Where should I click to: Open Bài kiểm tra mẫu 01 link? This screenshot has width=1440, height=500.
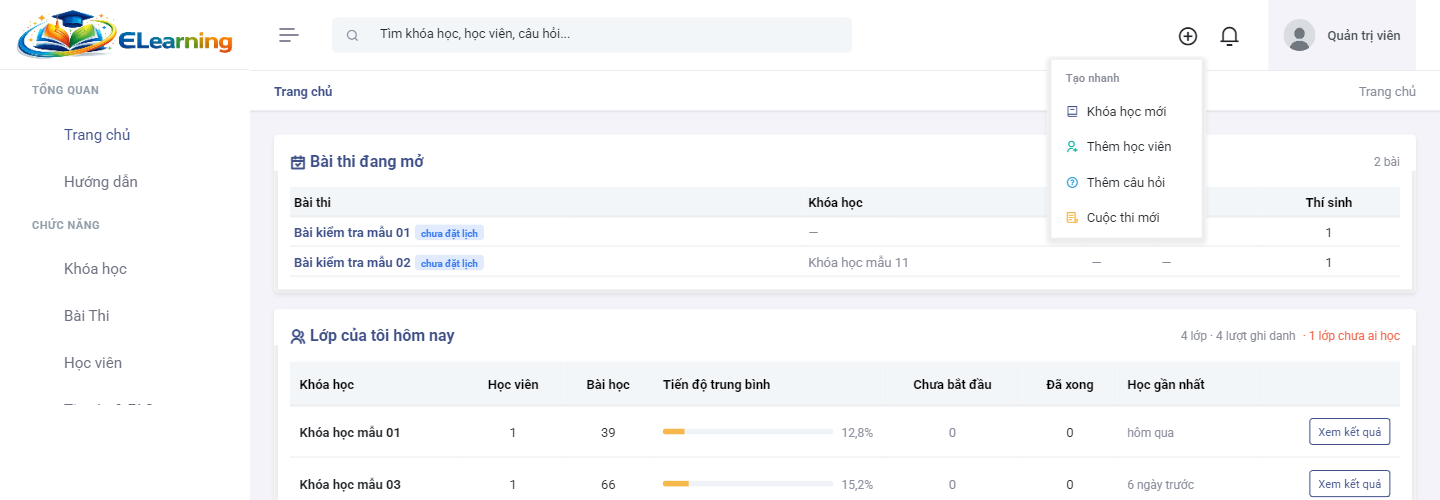(x=352, y=232)
